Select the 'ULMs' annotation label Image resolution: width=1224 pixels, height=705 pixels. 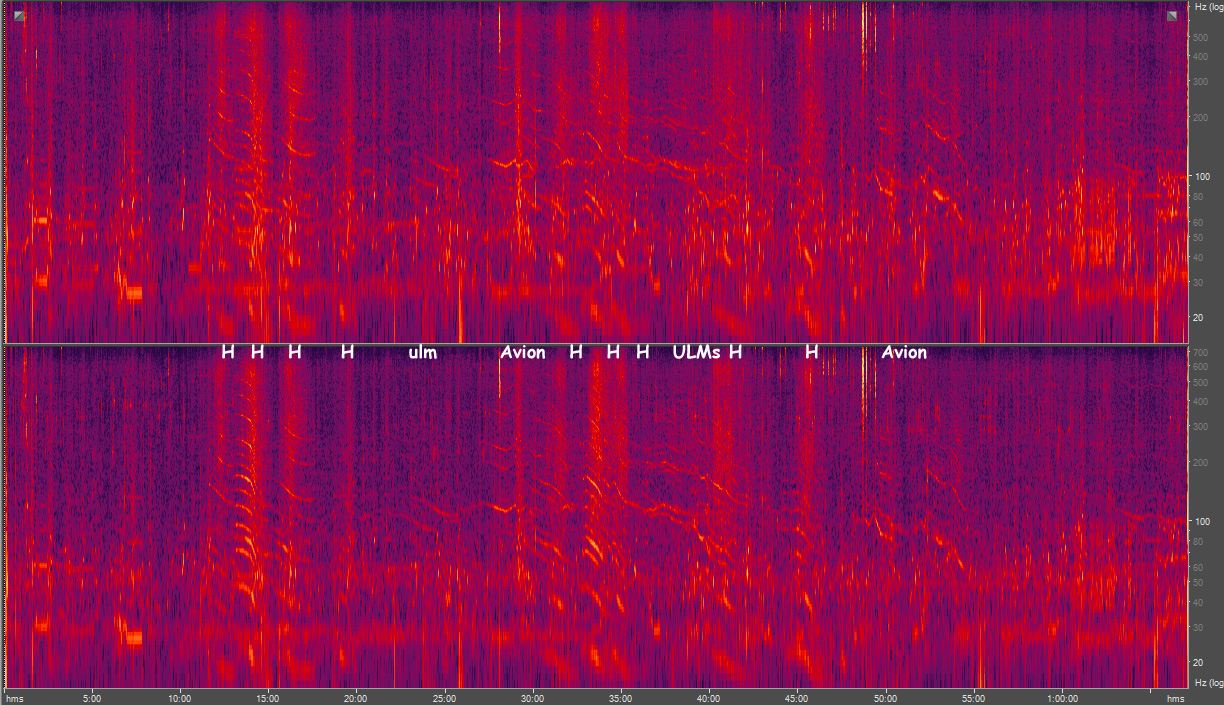[696, 352]
